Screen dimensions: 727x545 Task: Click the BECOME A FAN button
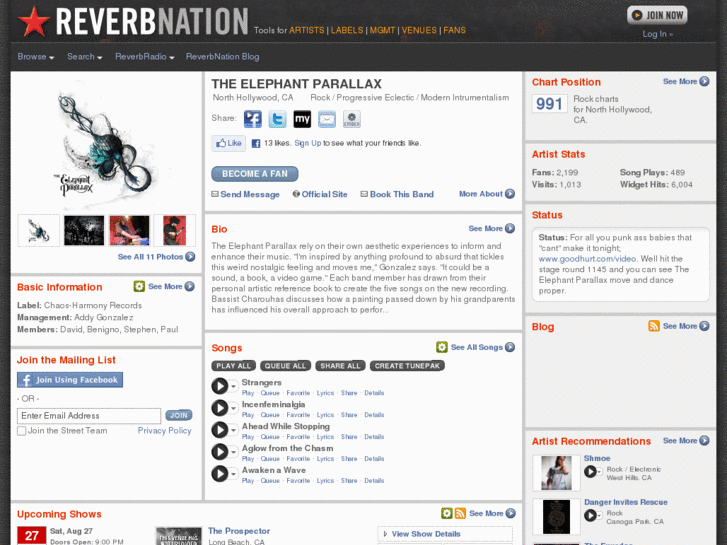[x=255, y=174]
